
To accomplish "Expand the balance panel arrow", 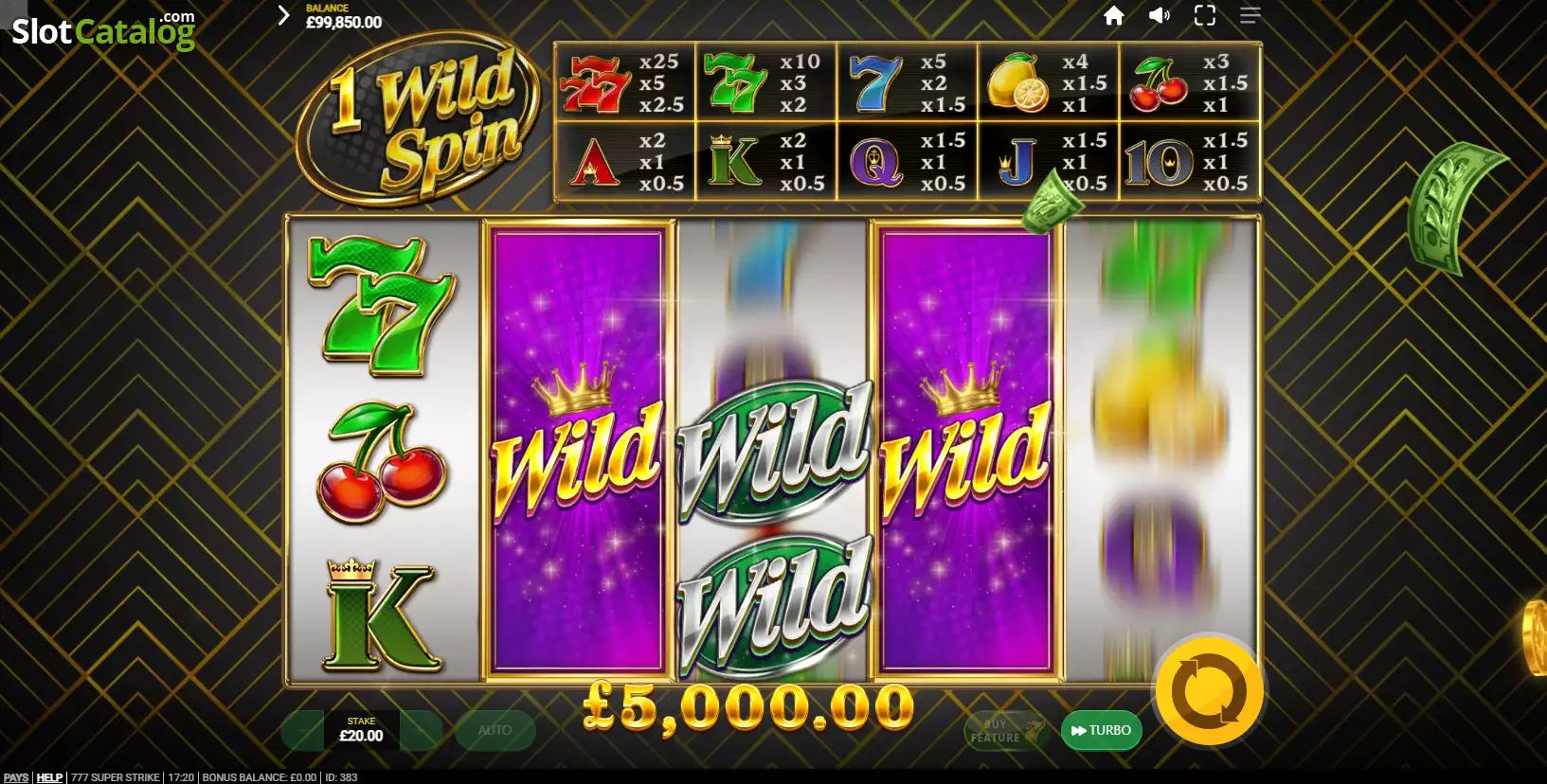I will coord(283,15).
